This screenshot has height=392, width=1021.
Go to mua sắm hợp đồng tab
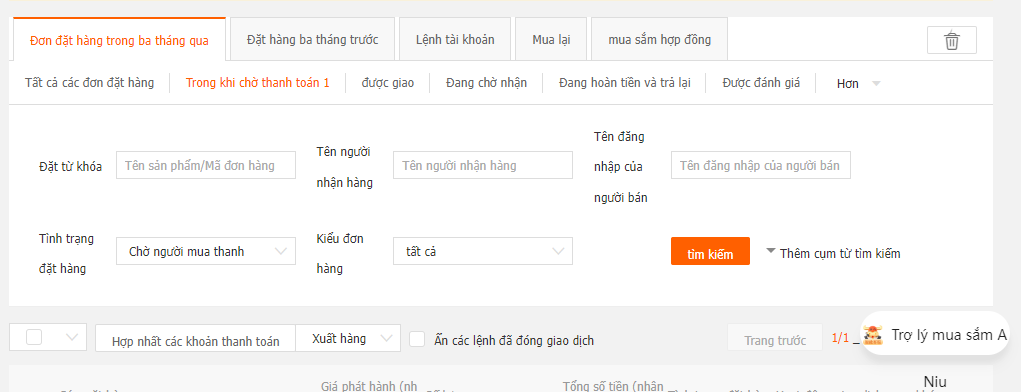pyautogui.click(x=660, y=39)
